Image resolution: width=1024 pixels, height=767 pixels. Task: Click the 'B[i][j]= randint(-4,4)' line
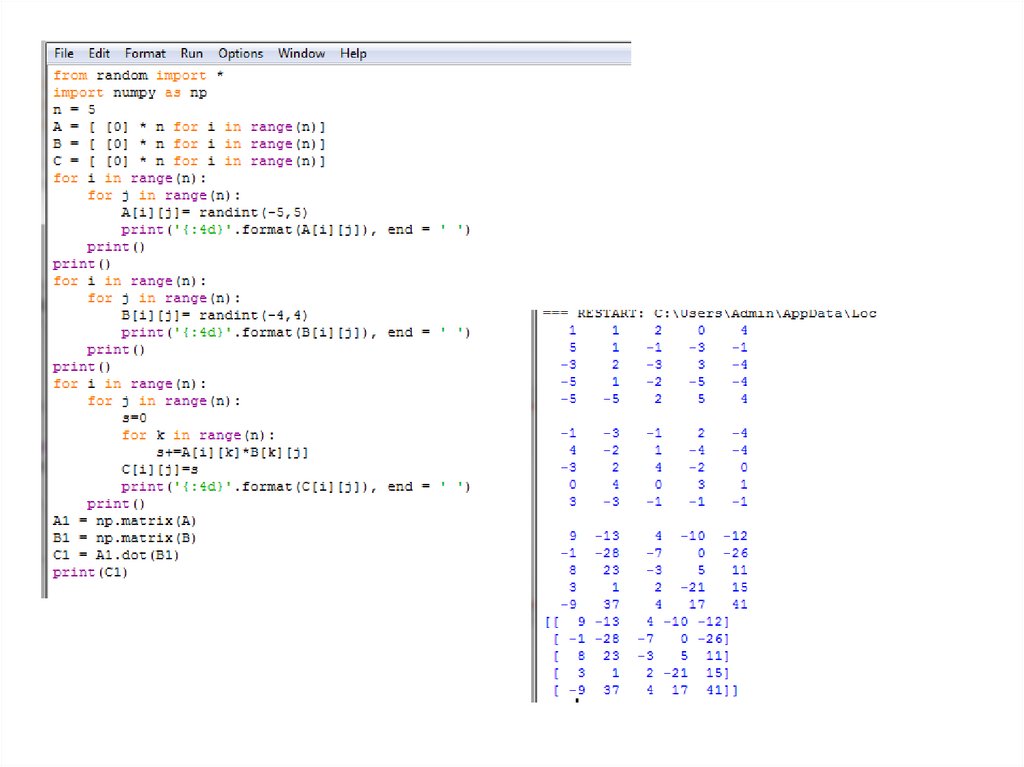tap(213, 316)
